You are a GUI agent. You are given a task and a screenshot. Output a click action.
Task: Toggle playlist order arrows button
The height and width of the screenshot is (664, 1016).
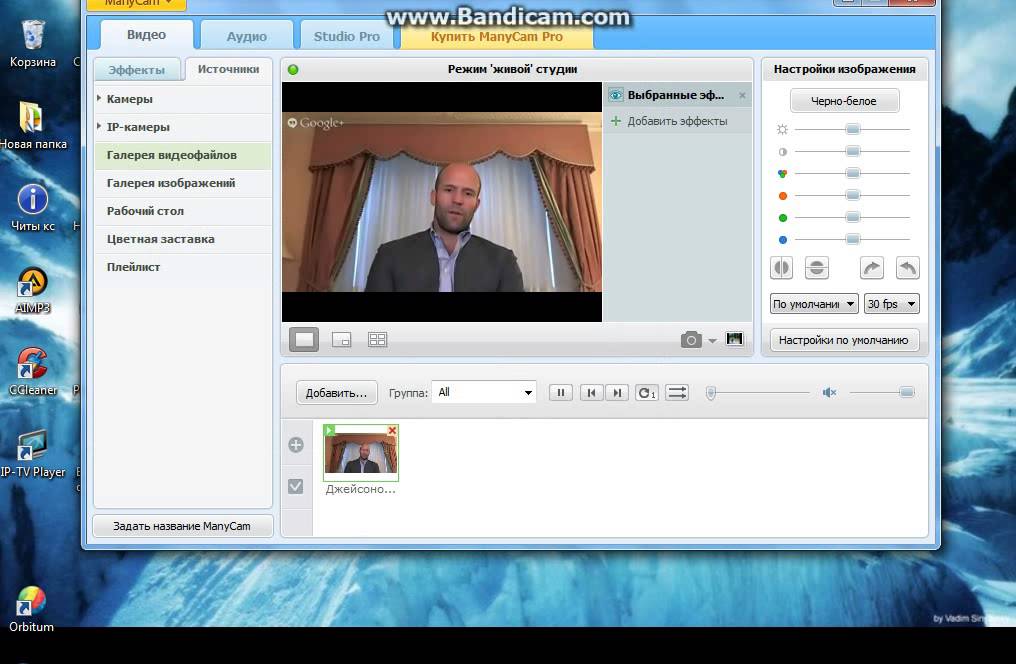[677, 393]
